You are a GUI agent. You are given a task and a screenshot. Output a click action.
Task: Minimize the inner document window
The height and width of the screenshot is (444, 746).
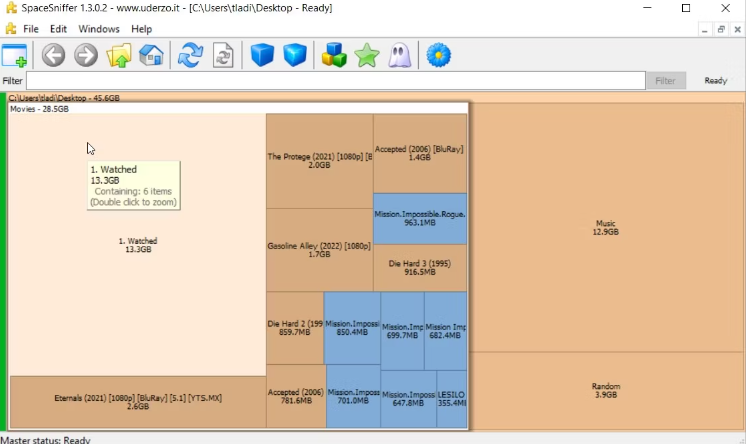pyautogui.click(x=705, y=30)
